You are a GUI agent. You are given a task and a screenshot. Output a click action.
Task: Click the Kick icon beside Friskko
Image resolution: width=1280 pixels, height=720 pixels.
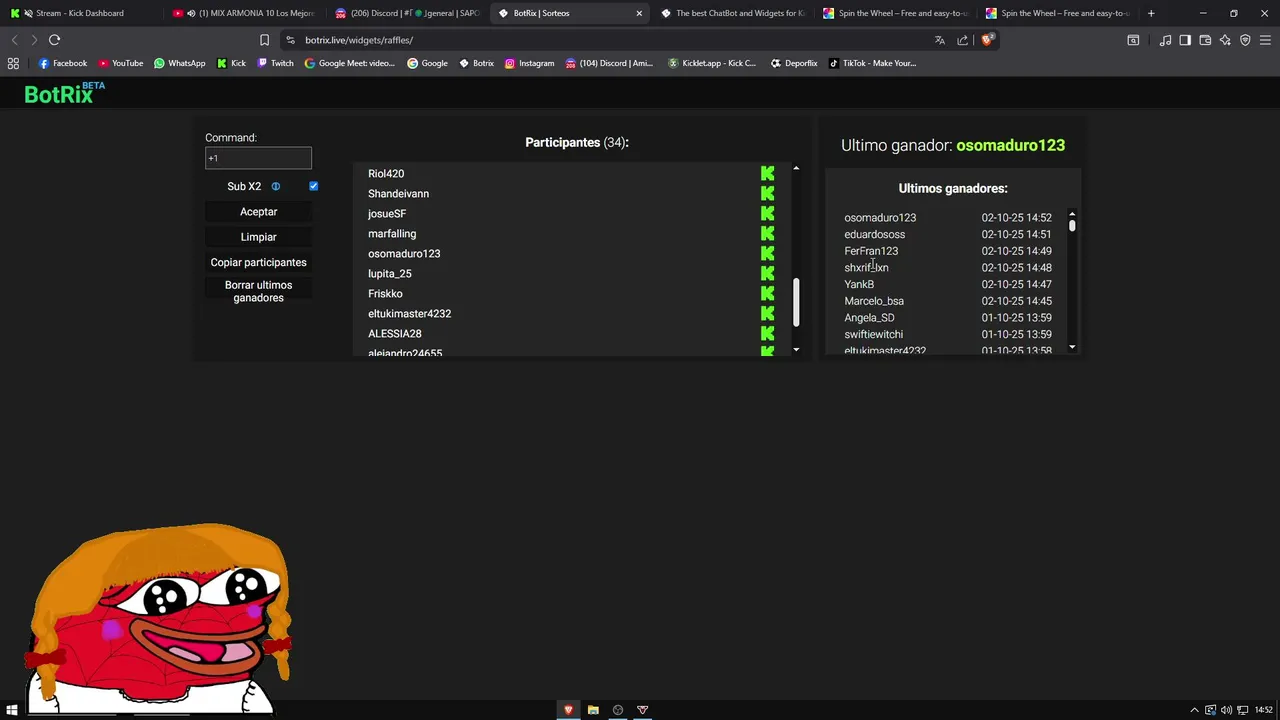(767, 294)
